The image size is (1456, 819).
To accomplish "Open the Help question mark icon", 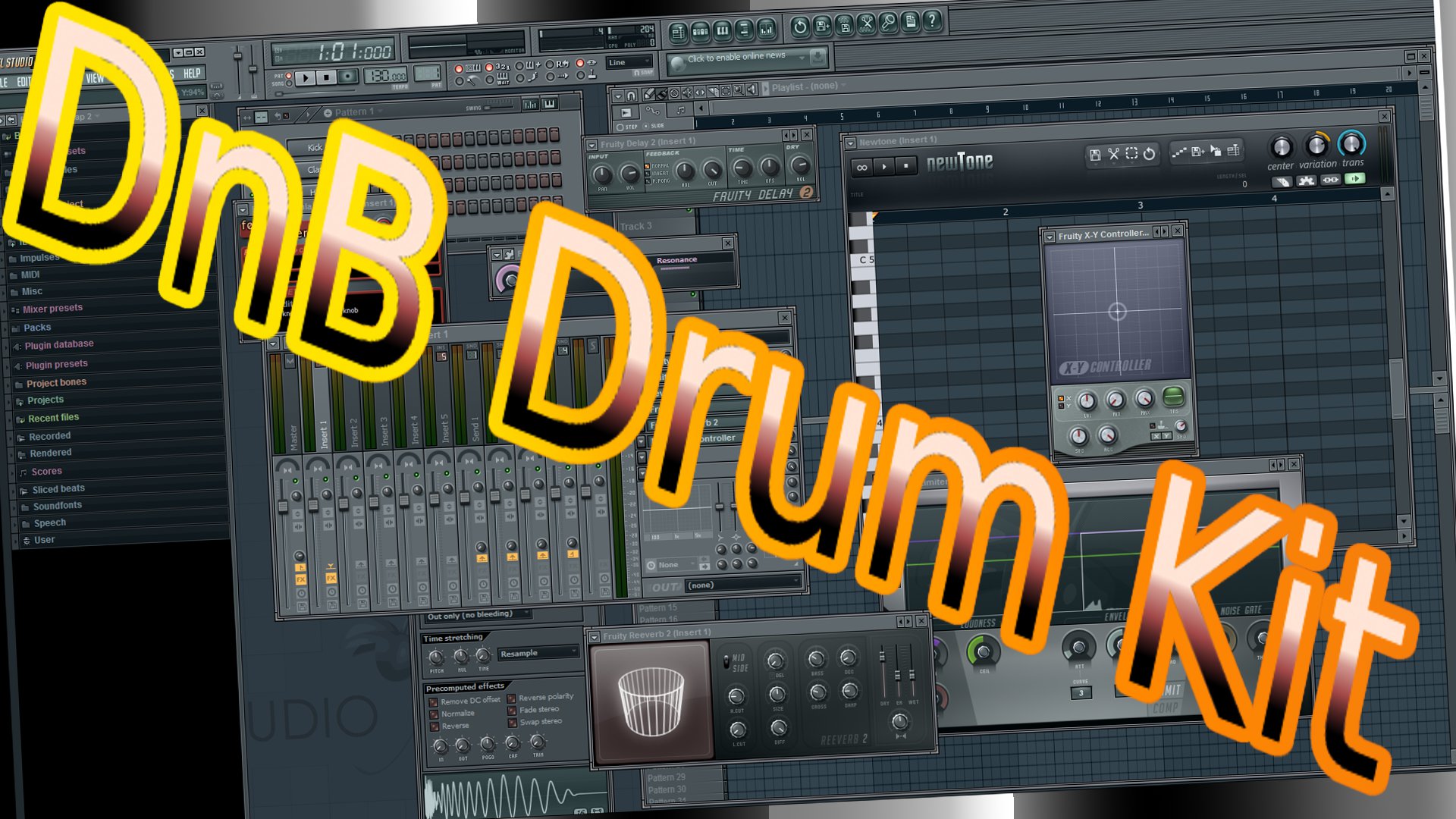I will [933, 20].
